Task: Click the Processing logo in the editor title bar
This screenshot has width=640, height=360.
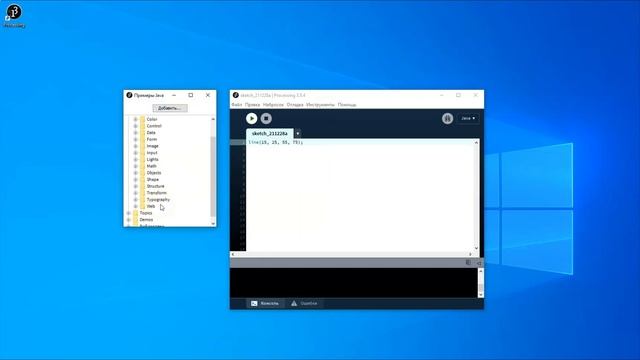Action: [x=236, y=95]
